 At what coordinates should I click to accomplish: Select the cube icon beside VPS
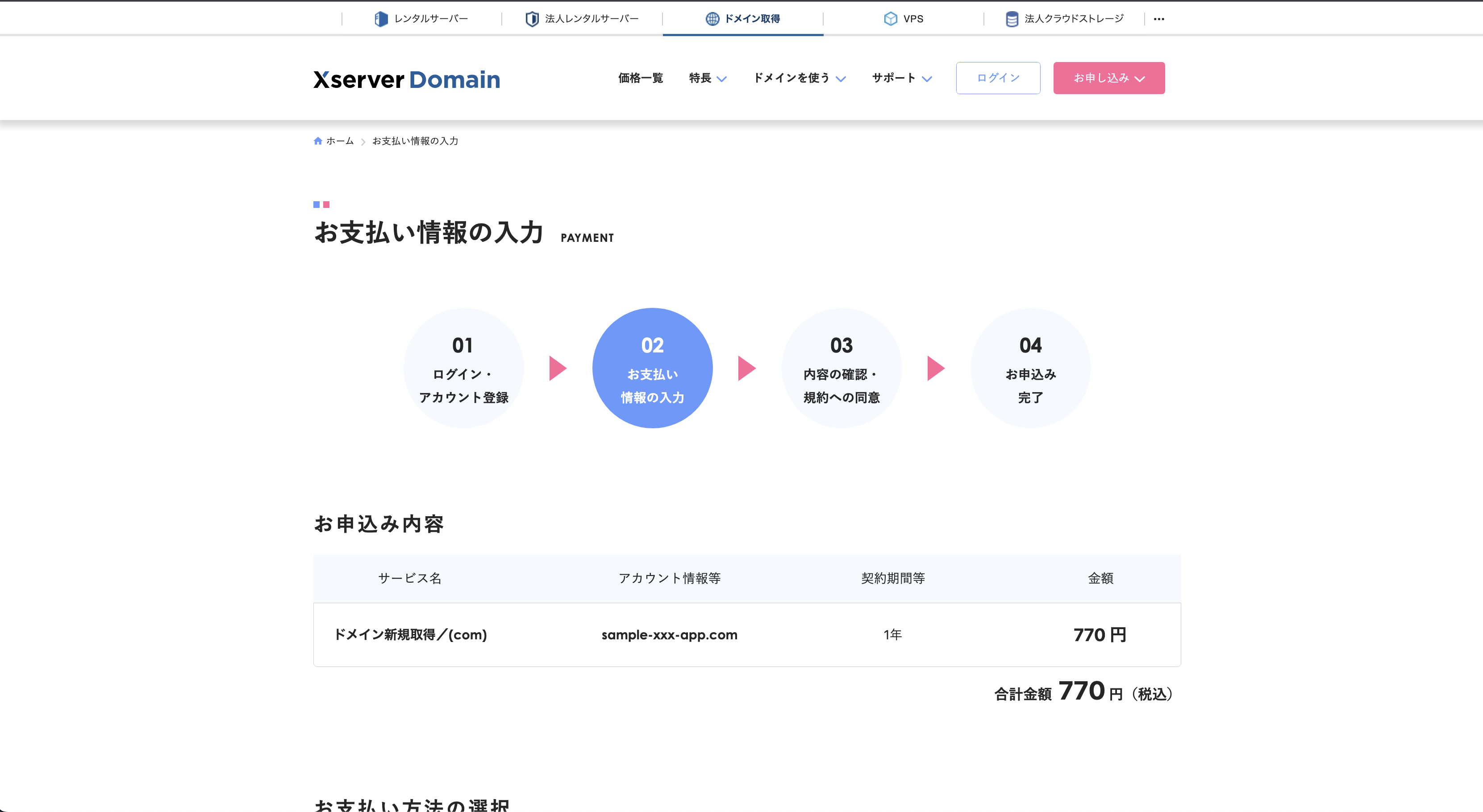(x=890, y=18)
